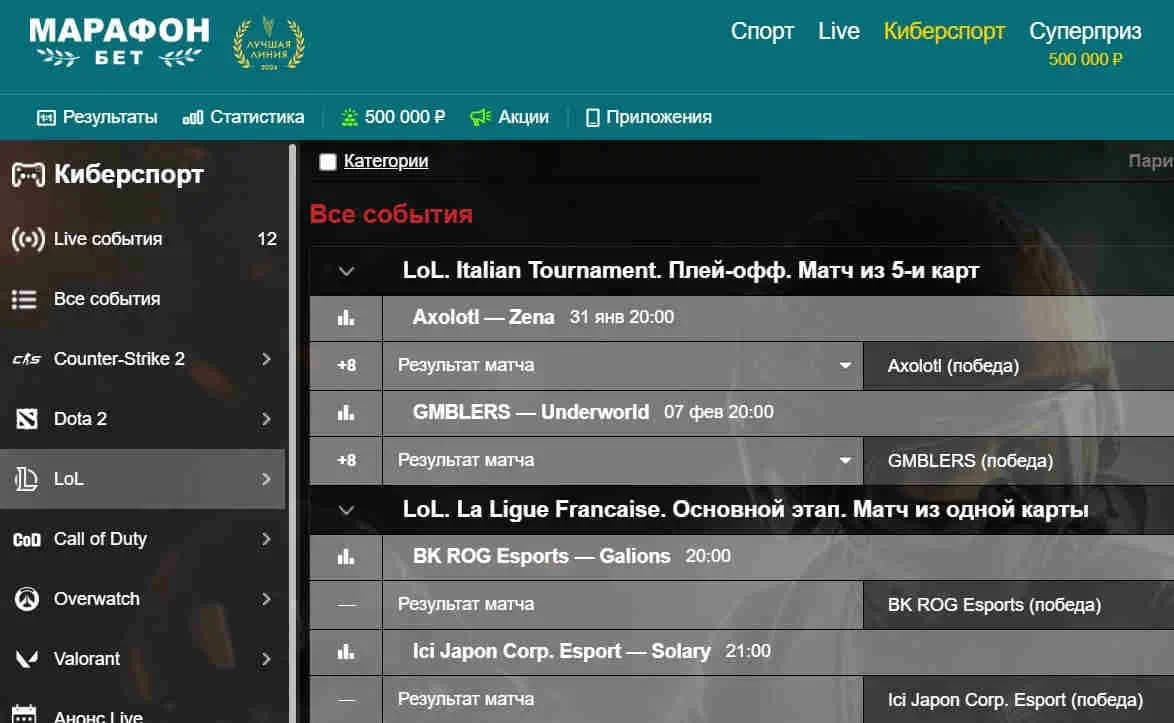Select the Ici Japon Corp. Esport (победа) cell
This screenshot has width=1174, height=723.
coord(1018,700)
